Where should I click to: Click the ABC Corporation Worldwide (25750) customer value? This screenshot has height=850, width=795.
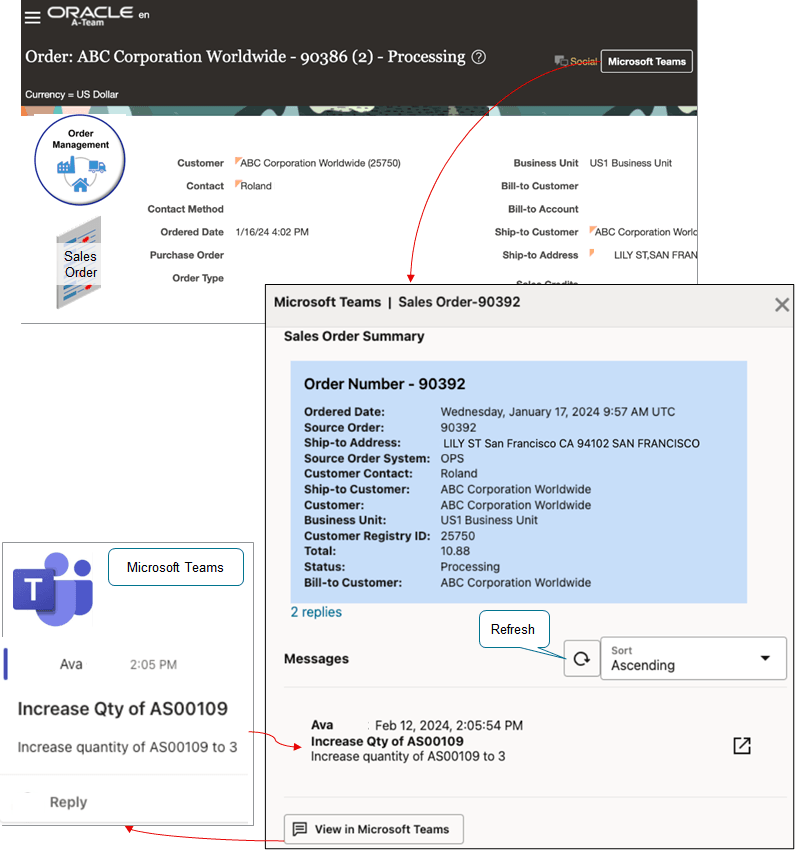pyautogui.click(x=320, y=163)
